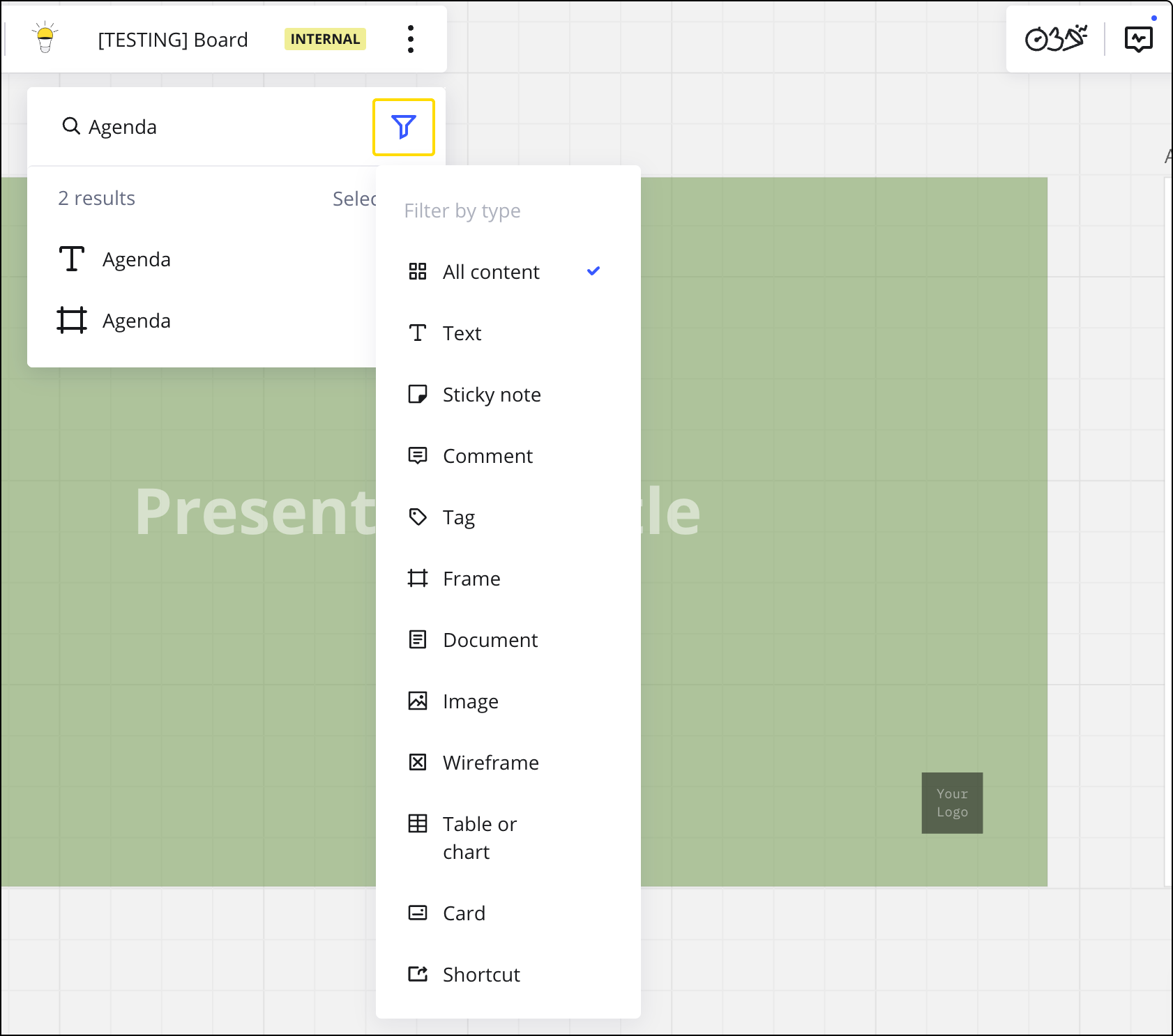Image resolution: width=1173 pixels, height=1036 pixels.
Task: Click the Agenda search input field
Action: tap(209, 126)
